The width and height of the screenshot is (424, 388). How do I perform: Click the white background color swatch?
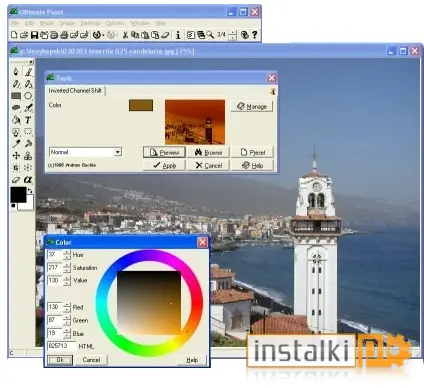28,205
